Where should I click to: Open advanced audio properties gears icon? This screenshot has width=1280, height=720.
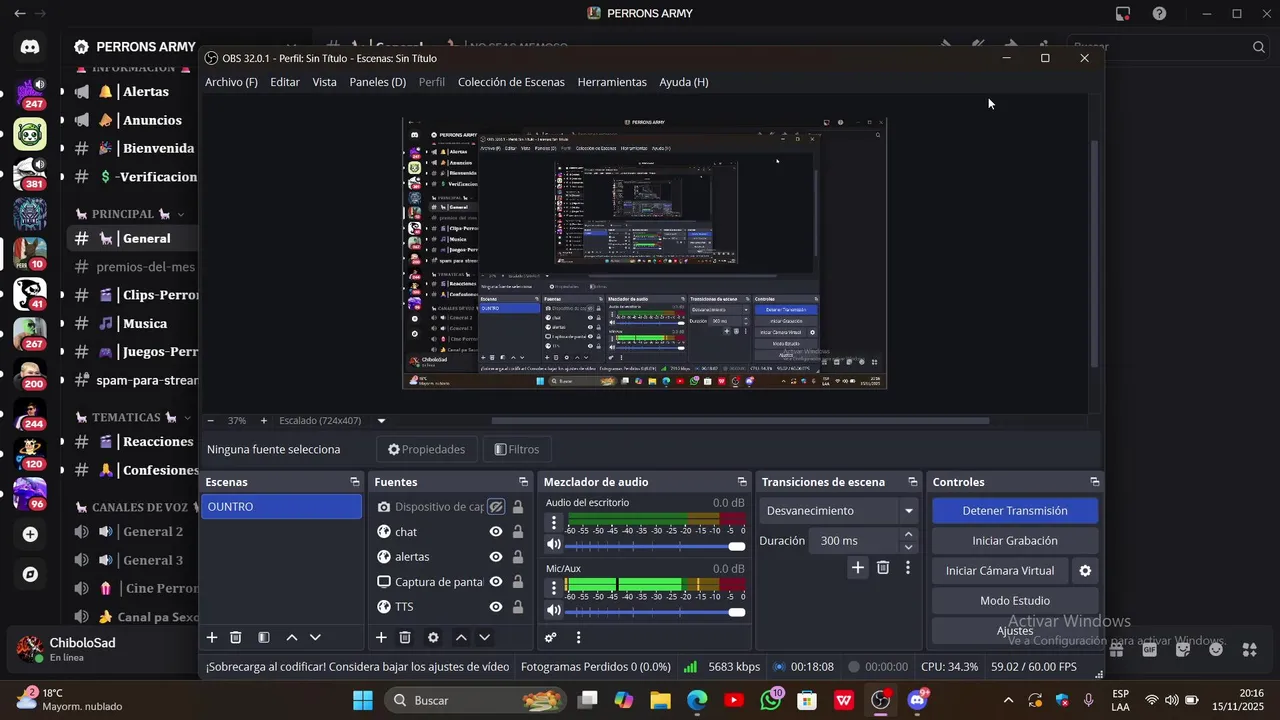coord(550,638)
